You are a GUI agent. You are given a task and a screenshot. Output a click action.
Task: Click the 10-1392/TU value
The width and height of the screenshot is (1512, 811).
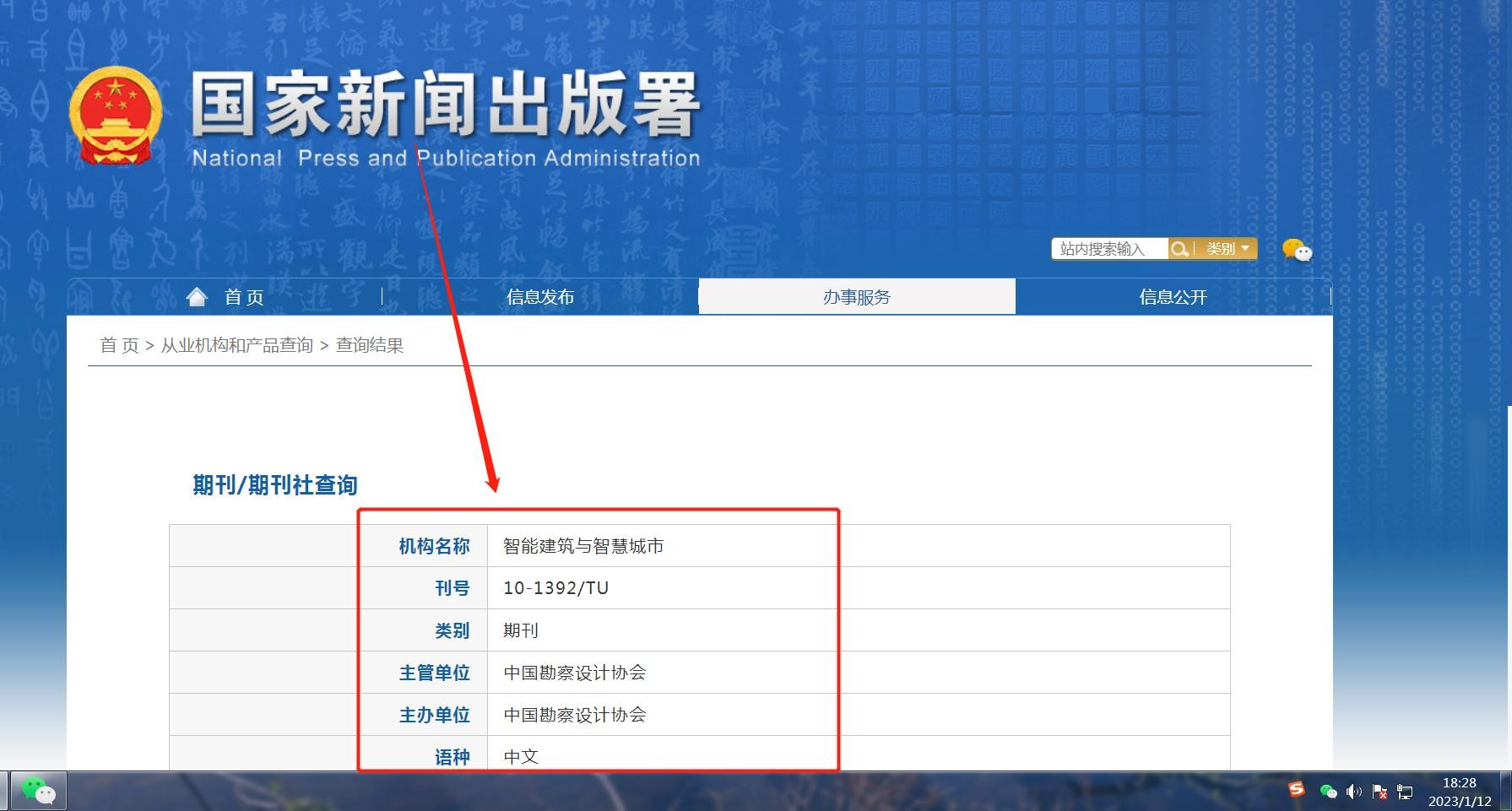click(x=555, y=588)
